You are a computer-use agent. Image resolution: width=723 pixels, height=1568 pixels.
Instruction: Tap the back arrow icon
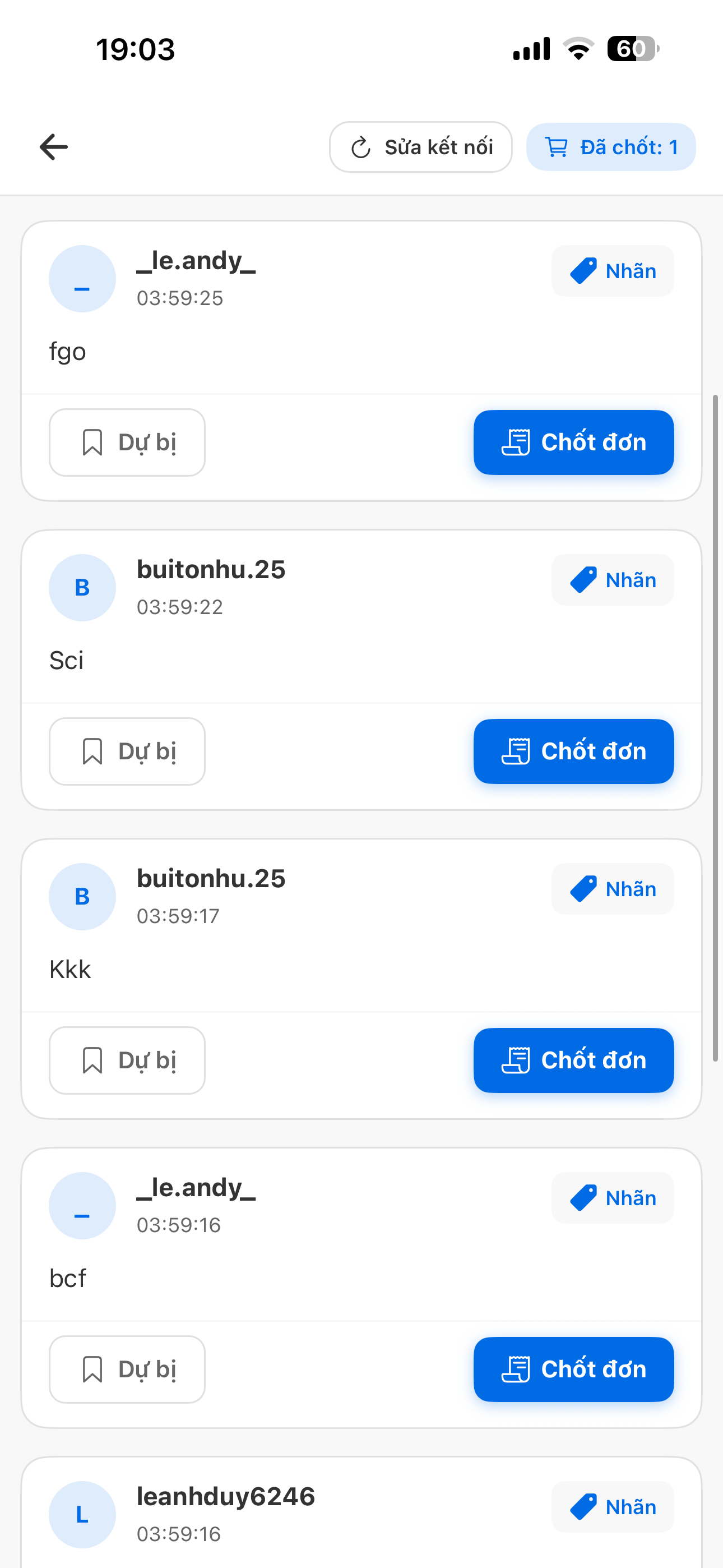tap(54, 147)
